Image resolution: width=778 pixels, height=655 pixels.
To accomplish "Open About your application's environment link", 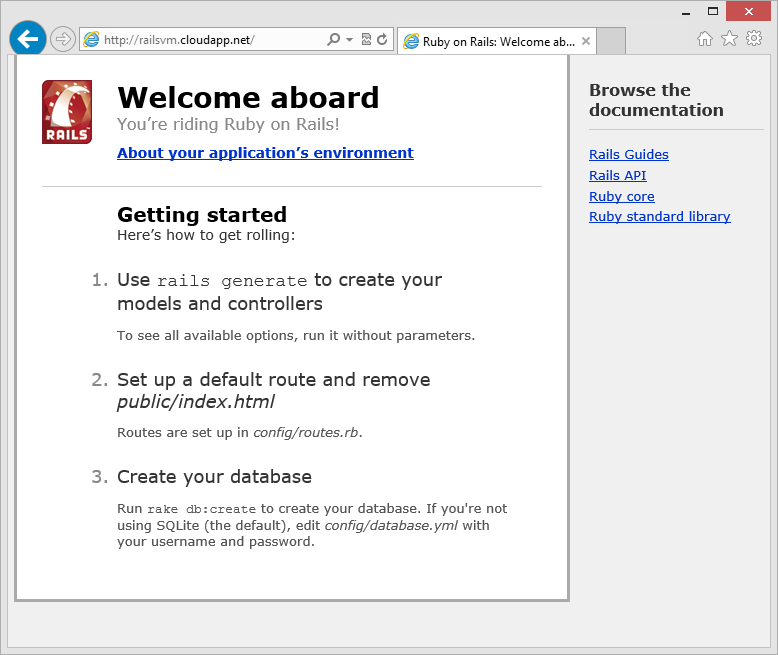I will (x=265, y=153).
